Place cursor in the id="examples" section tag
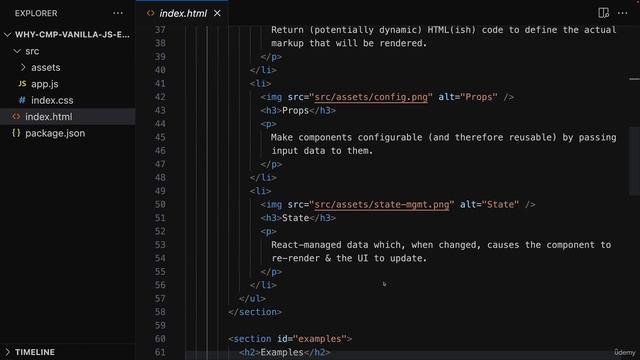This screenshot has width=640, height=360. click(290, 339)
